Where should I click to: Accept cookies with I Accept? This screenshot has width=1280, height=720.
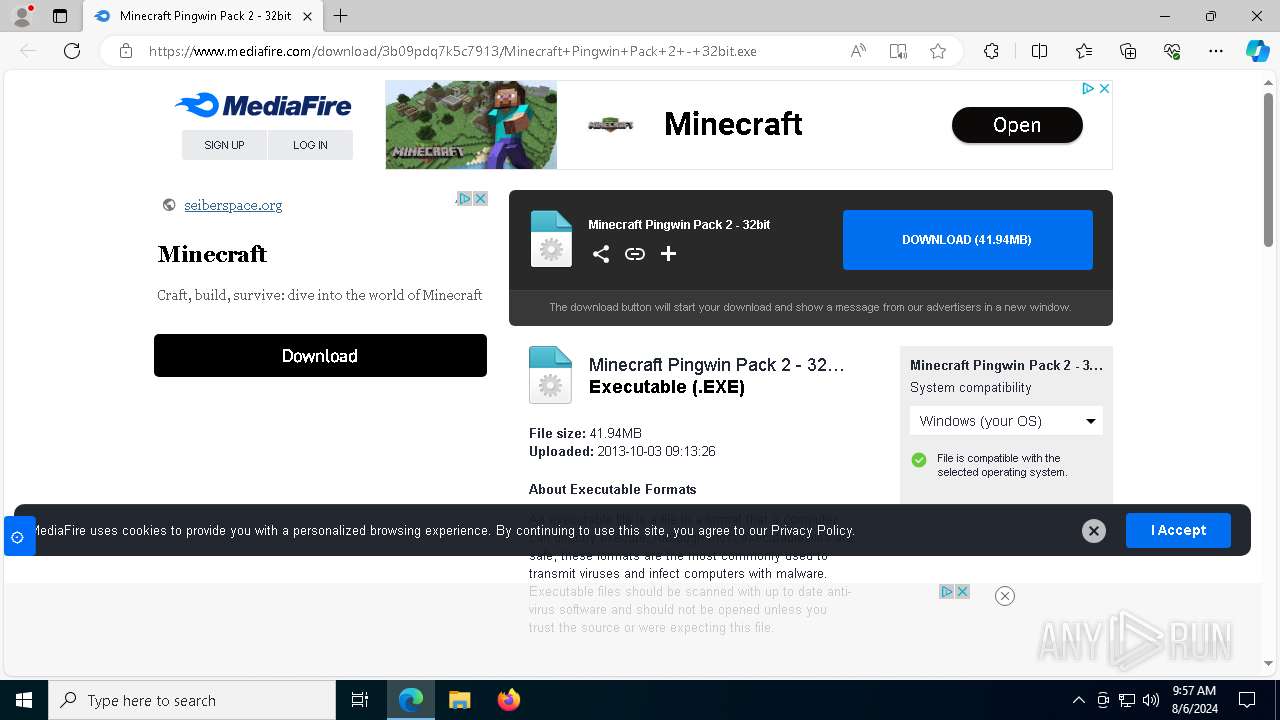click(x=1178, y=530)
